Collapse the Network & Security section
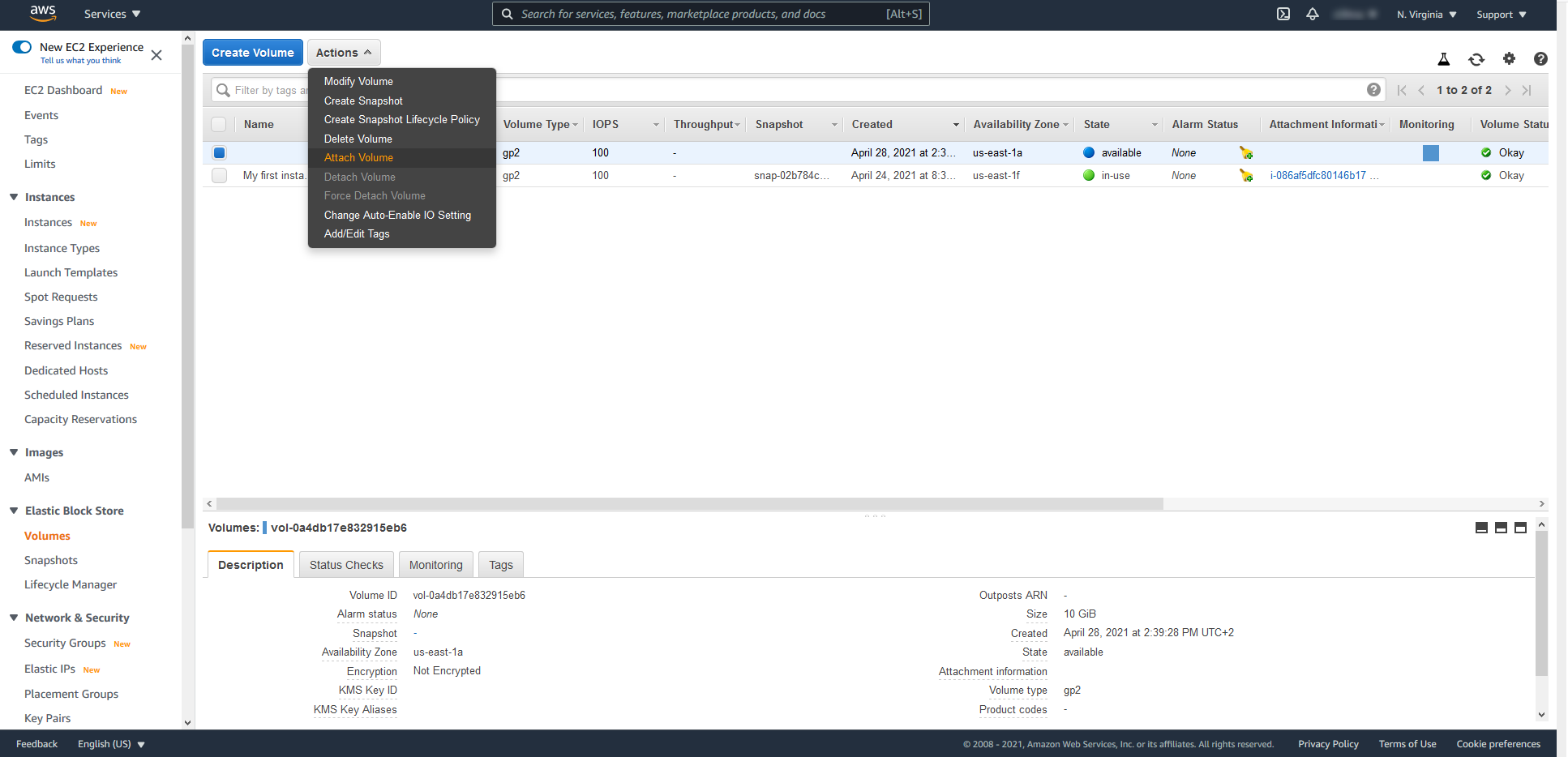 (14, 618)
